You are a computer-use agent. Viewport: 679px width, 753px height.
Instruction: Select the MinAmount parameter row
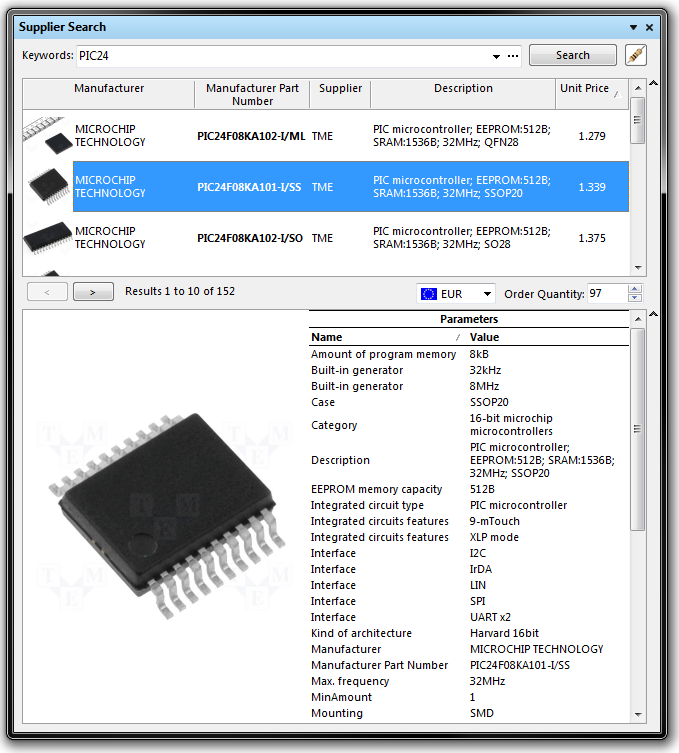pos(469,697)
